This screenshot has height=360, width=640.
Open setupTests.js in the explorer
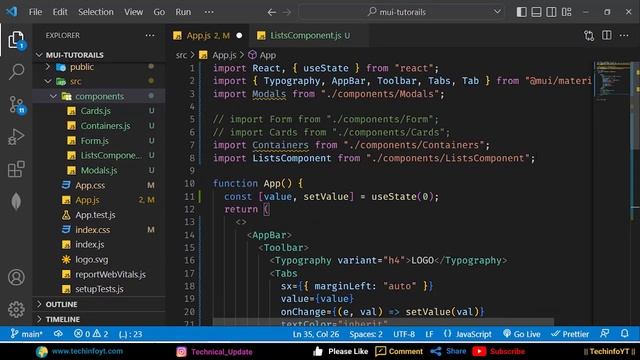click(99, 289)
